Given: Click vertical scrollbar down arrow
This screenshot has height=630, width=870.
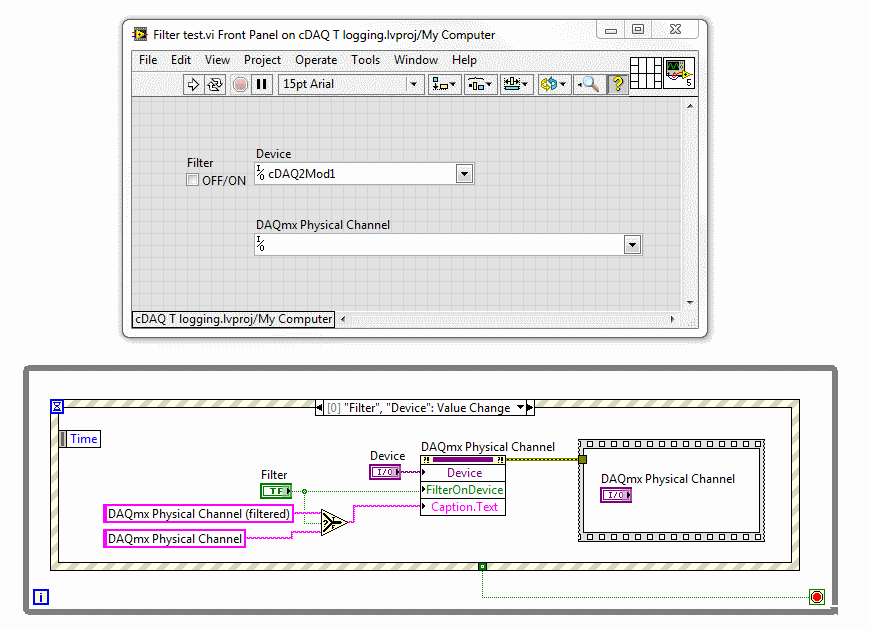Looking at the screenshot, I should (690, 303).
